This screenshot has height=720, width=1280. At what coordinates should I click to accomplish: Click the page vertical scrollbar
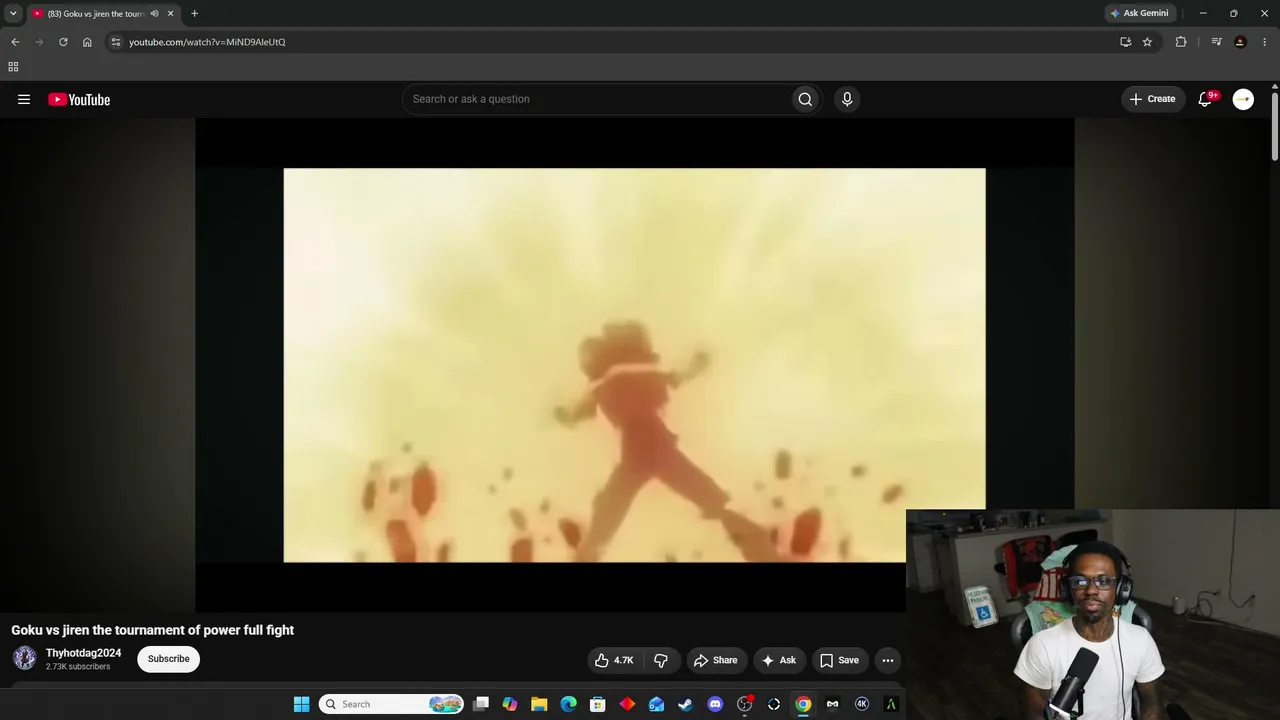[x=1275, y=125]
